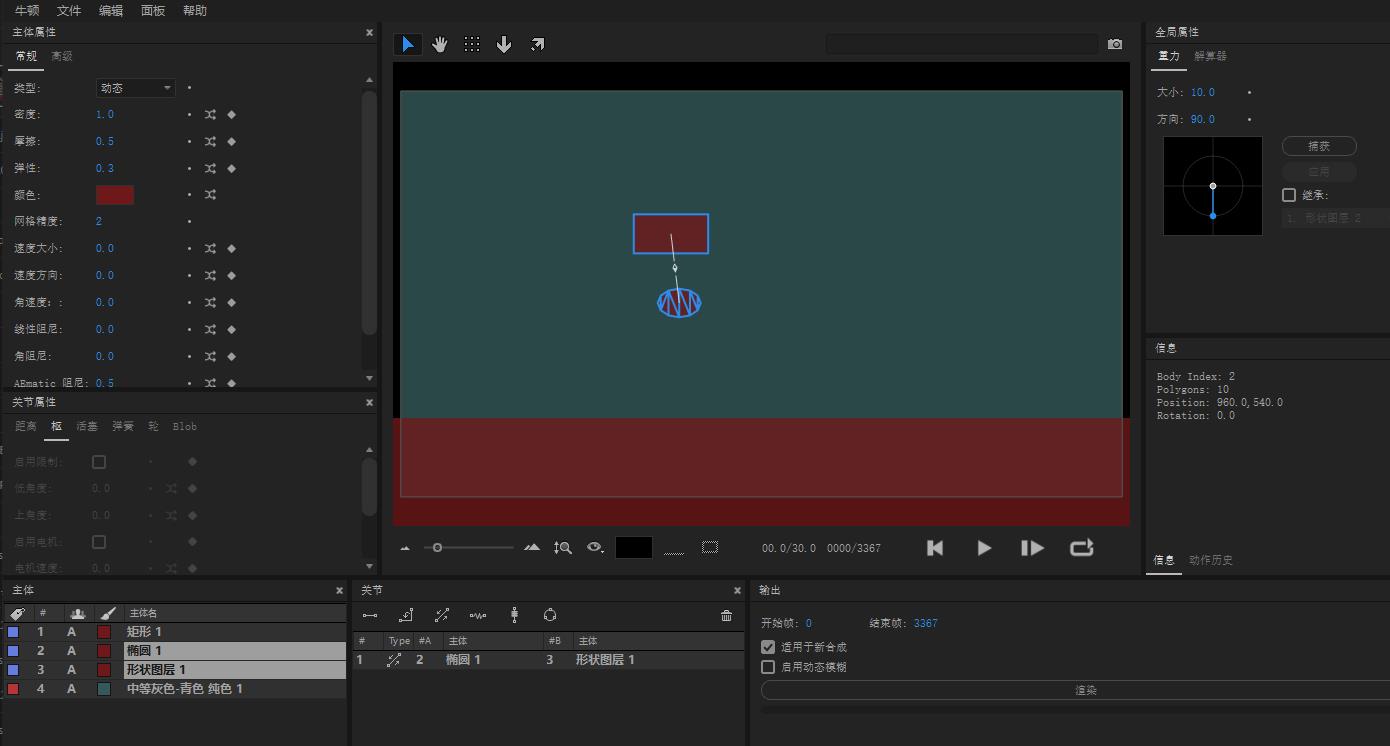The image size is (1390, 746).
Task: Click randomize icon for 线性阻尼
Action: pyautogui.click(x=210, y=329)
